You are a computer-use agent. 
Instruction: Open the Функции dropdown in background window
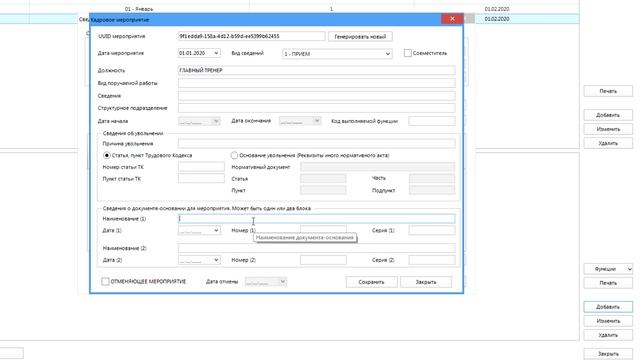(608, 269)
